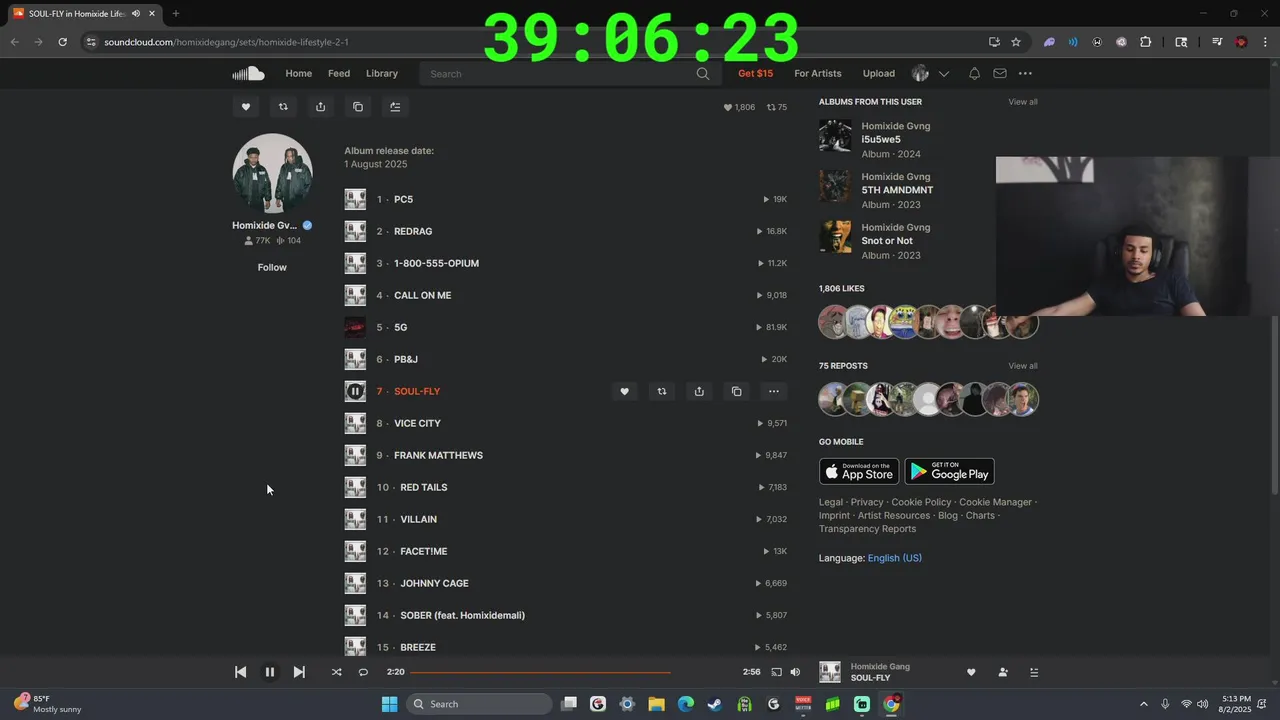Open the 5TH AMNDMNT album
The image size is (1280, 720).
tap(897, 190)
